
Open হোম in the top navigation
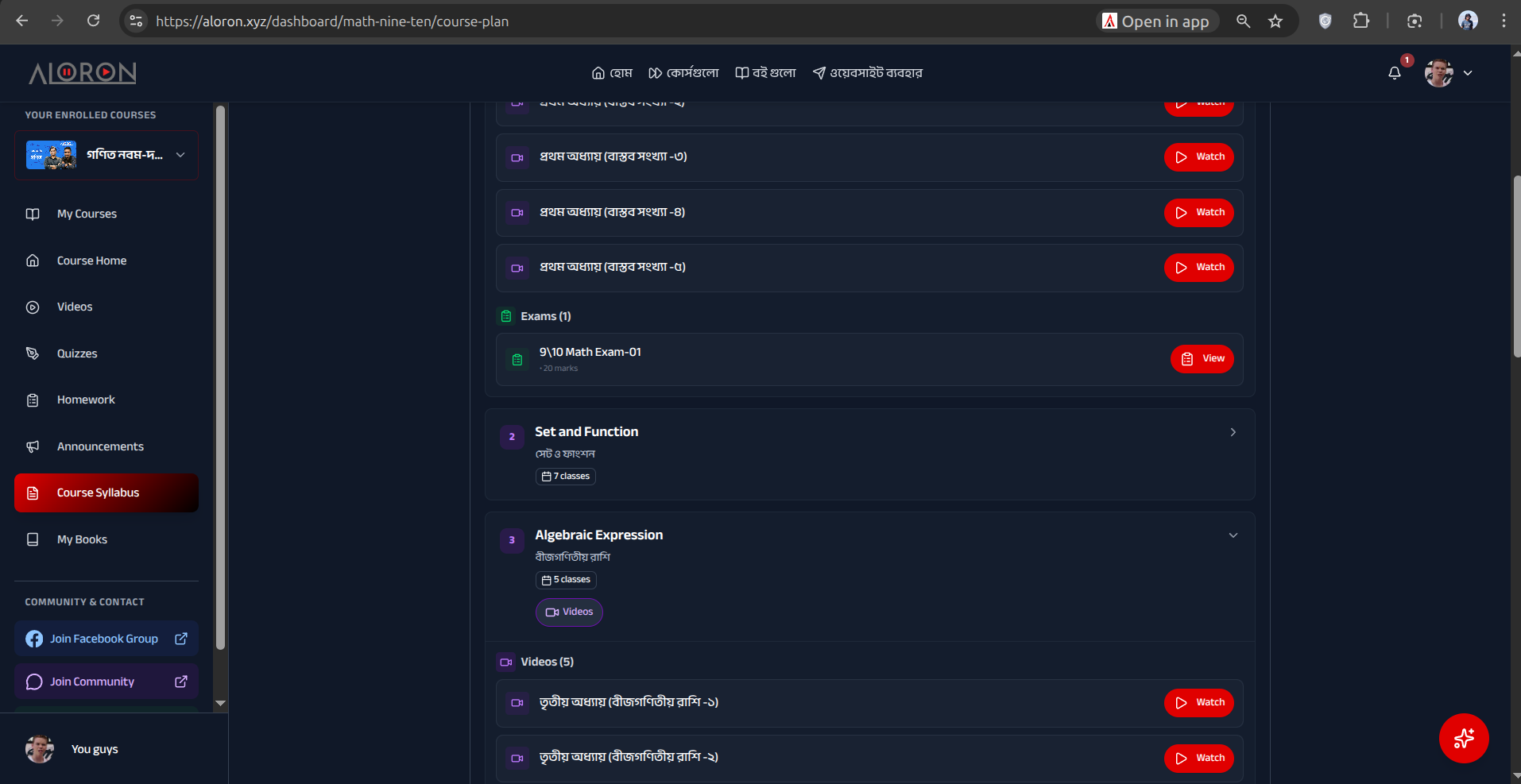[x=612, y=73]
